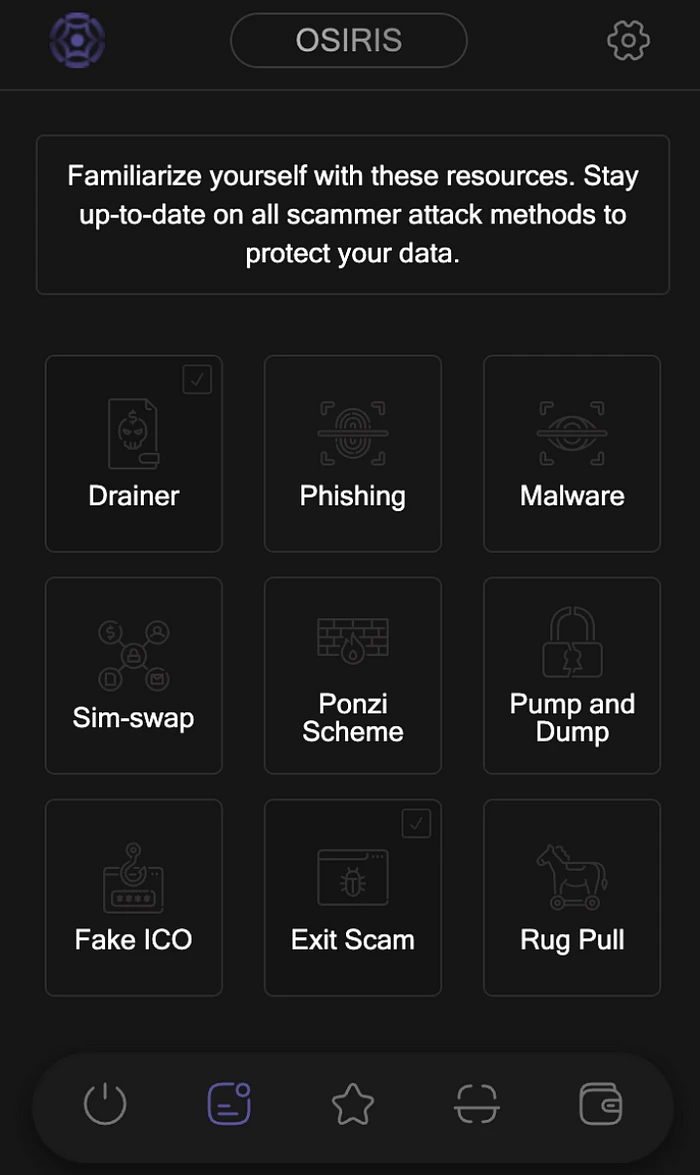The image size is (700, 1175).
Task: Click the Fake ICO hook icon
Action: point(133,876)
